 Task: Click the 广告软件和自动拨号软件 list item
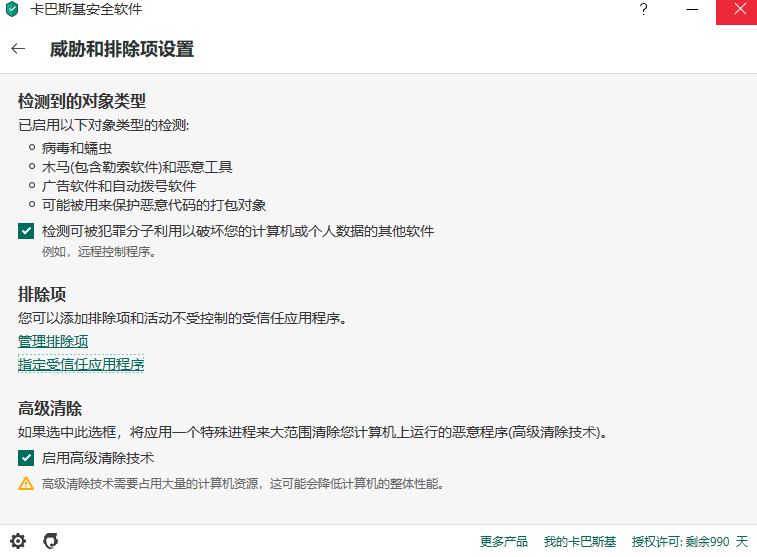click(x=119, y=186)
